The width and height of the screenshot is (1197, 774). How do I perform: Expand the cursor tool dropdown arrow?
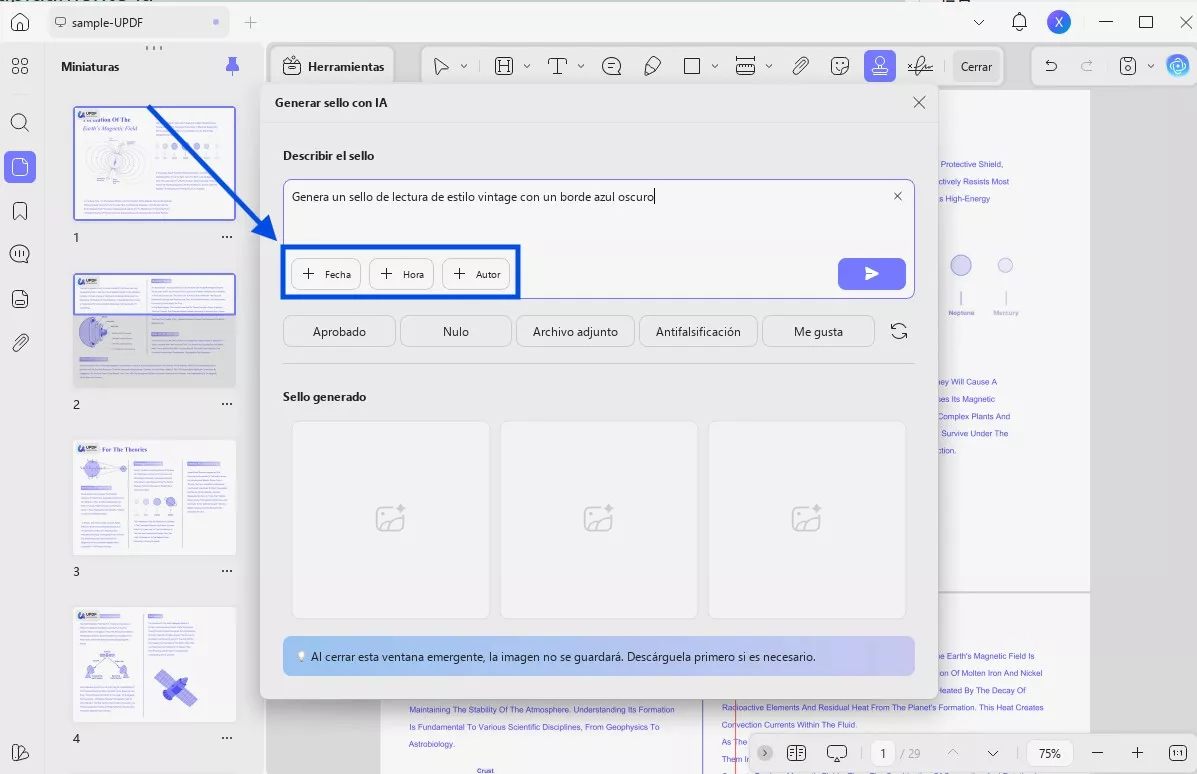click(463, 66)
